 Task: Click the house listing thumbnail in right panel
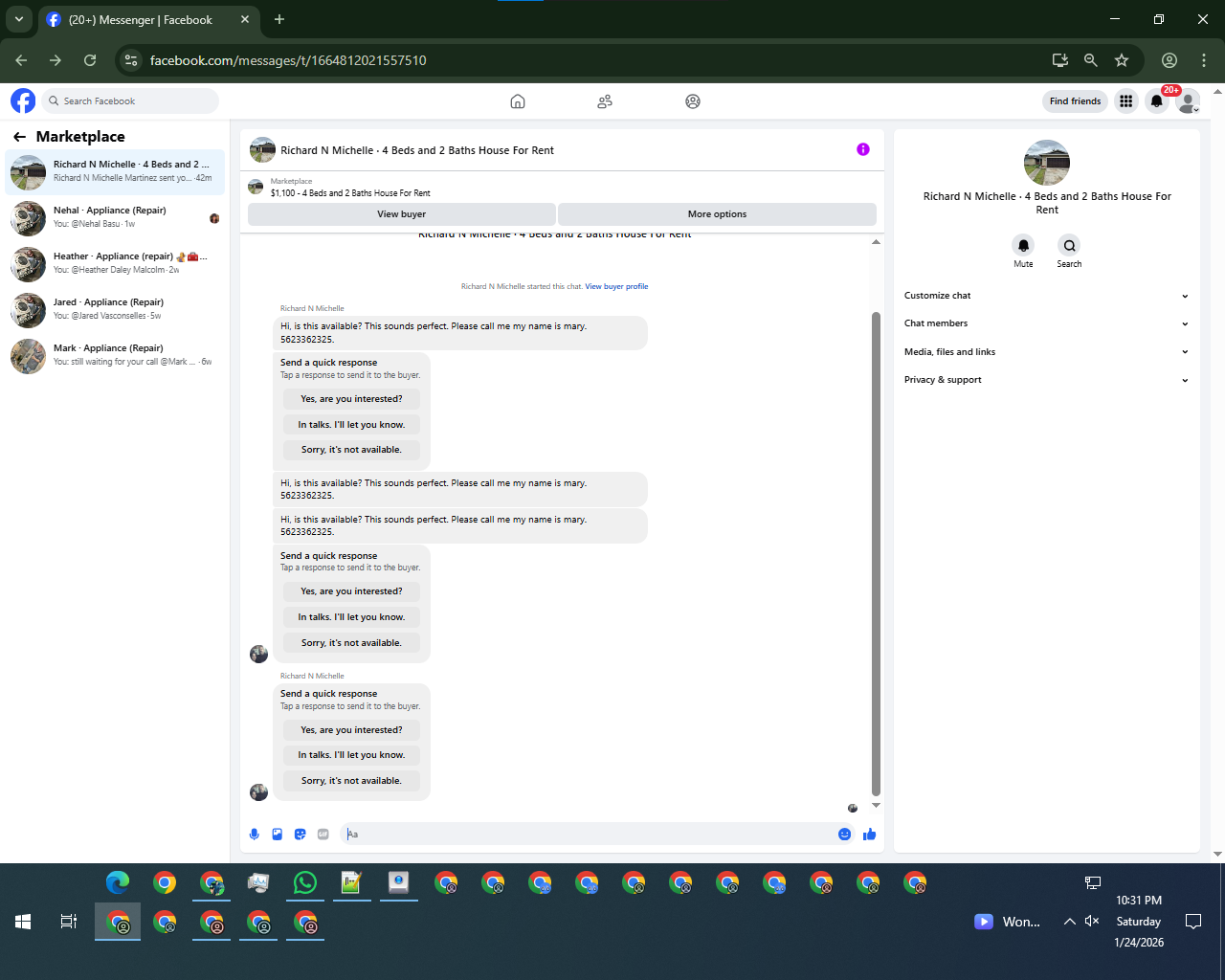pyautogui.click(x=1047, y=163)
